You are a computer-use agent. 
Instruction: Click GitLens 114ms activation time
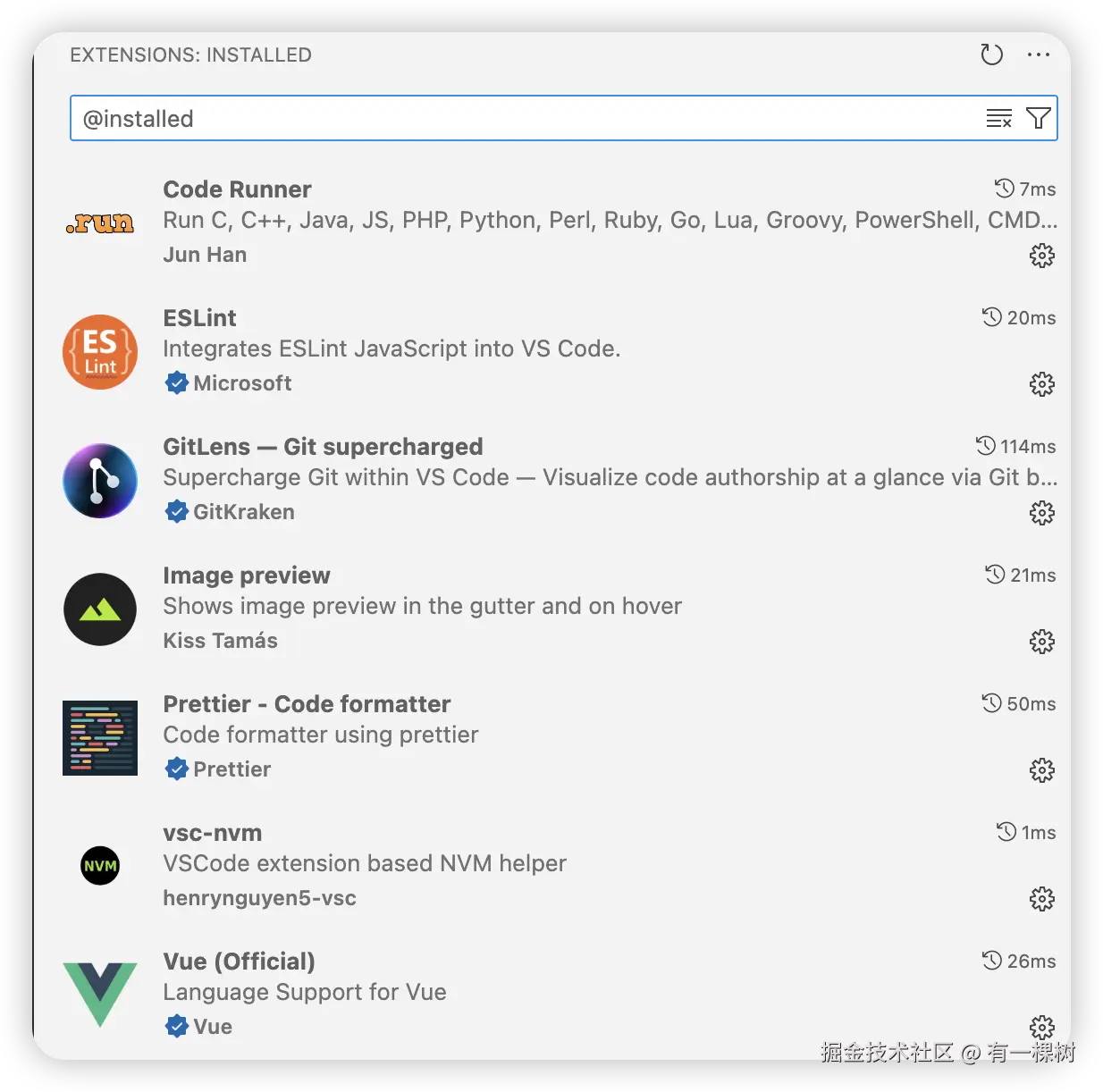1015,447
